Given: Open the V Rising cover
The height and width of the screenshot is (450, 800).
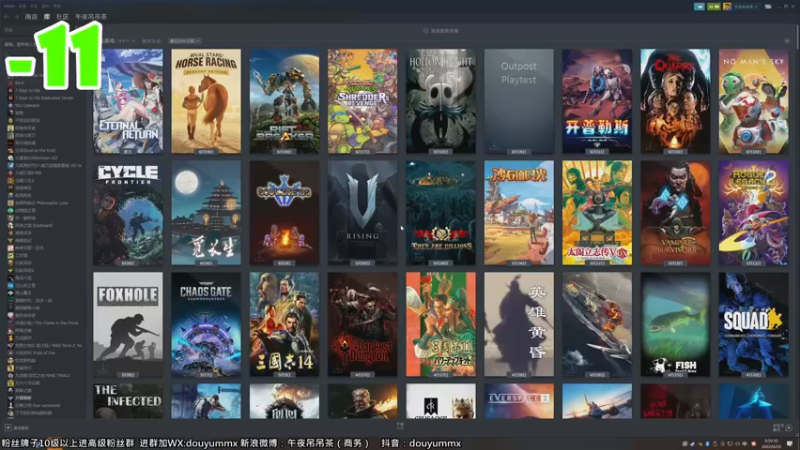Looking at the screenshot, I should [x=362, y=213].
